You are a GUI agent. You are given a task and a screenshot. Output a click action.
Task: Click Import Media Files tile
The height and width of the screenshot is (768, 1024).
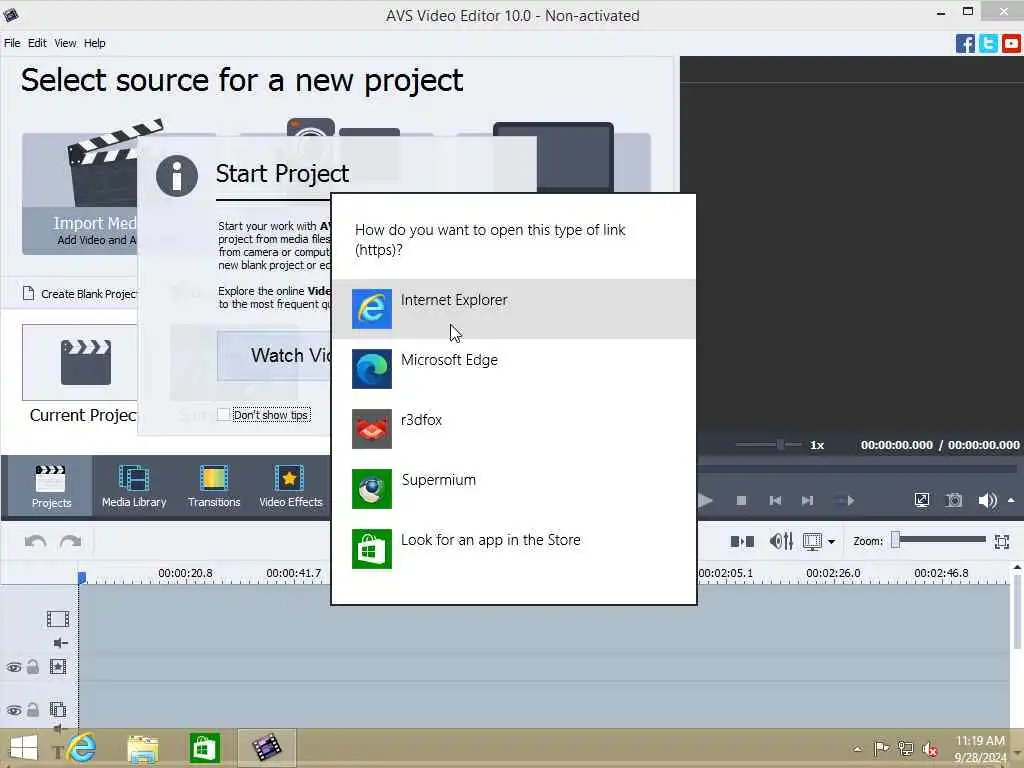pos(80,194)
